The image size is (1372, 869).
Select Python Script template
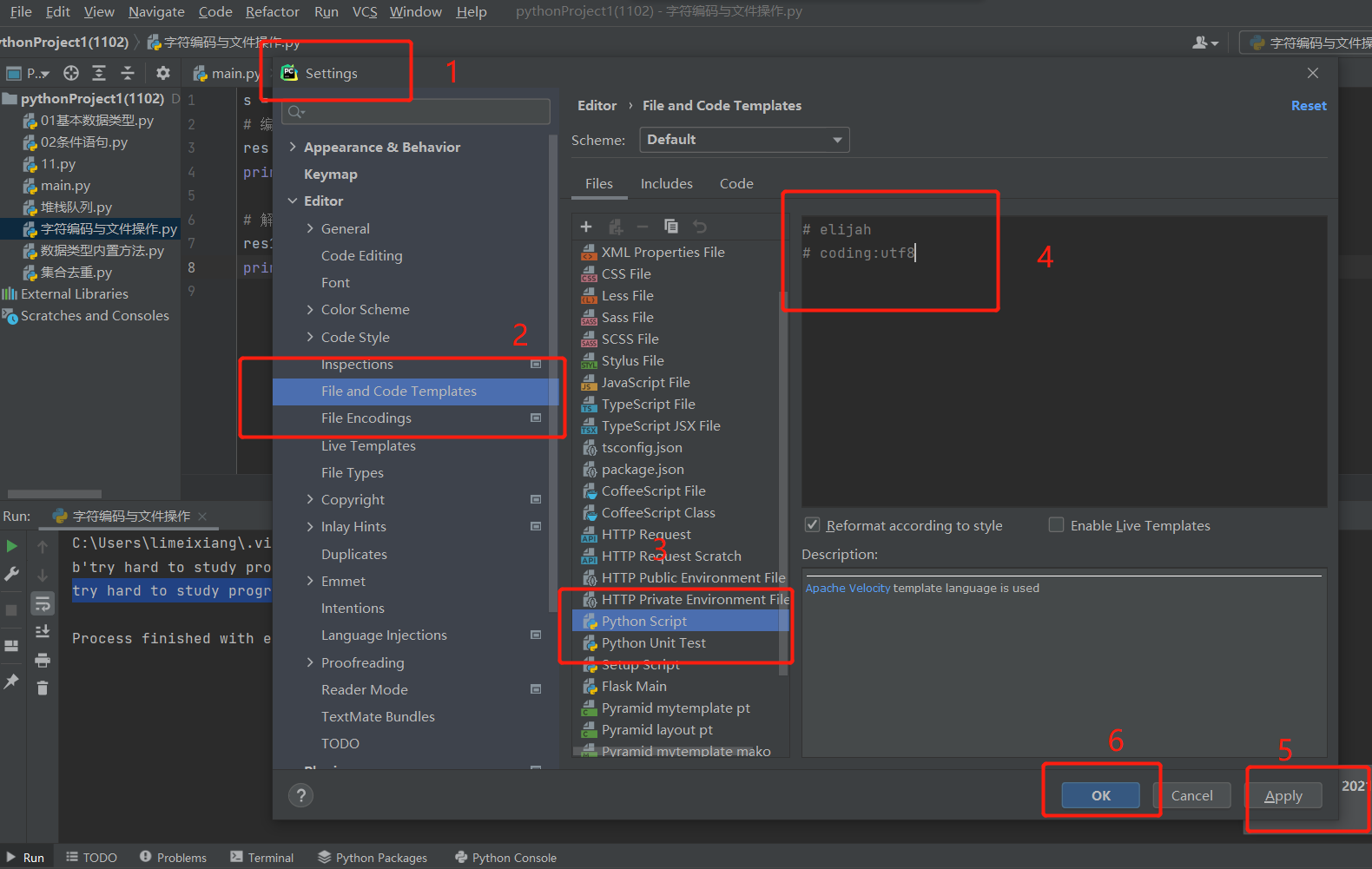coord(680,621)
